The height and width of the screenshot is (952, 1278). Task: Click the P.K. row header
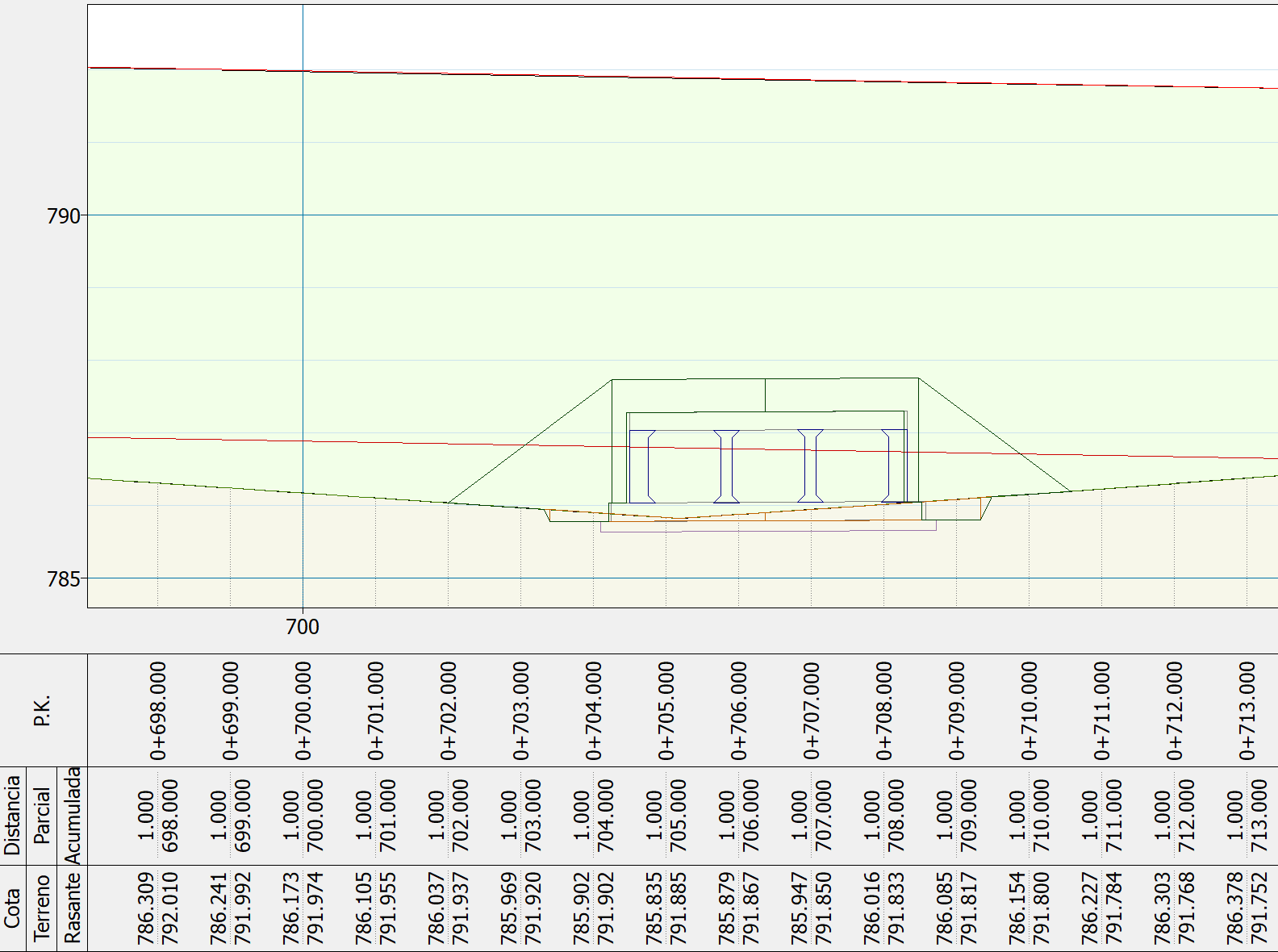click(x=43, y=710)
